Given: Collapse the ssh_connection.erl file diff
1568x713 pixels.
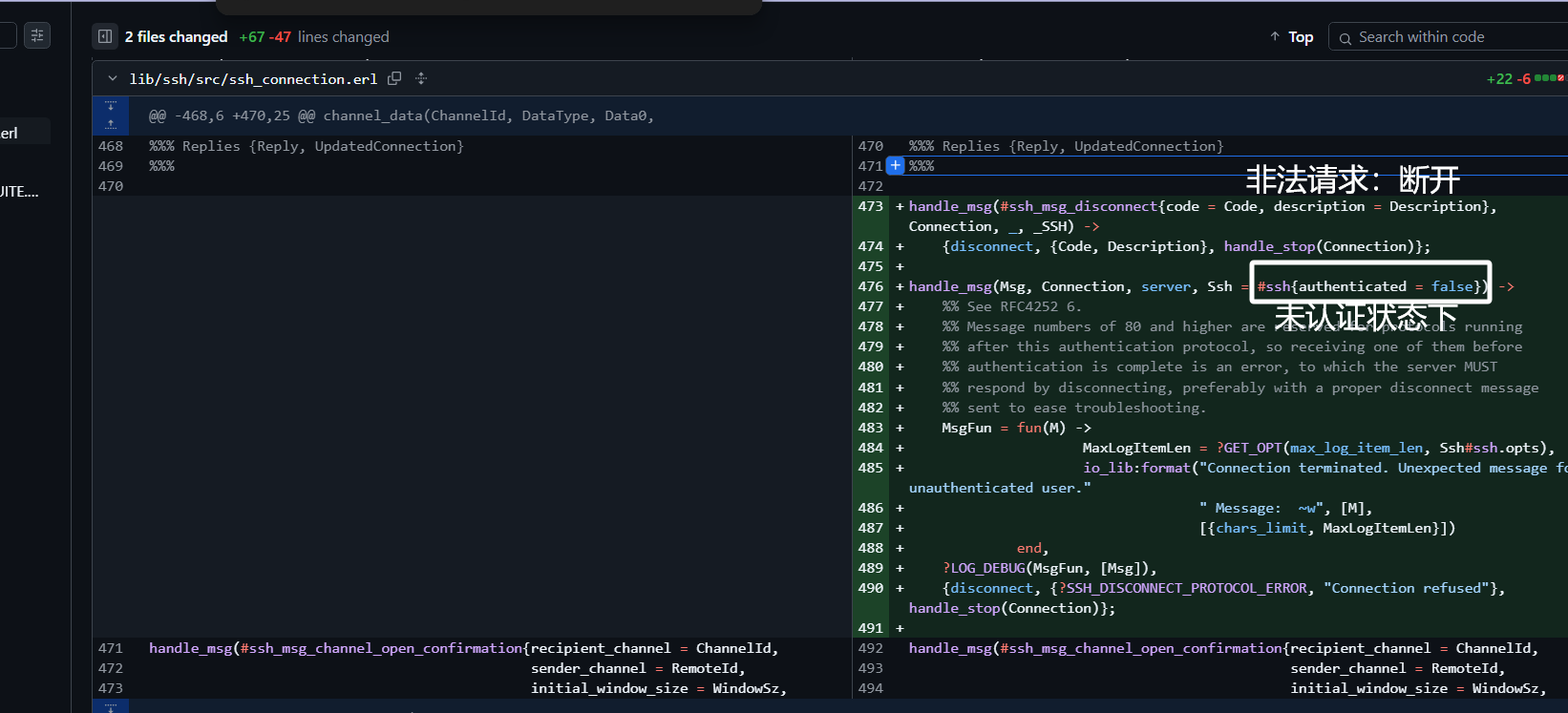Looking at the screenshot, I should point(113,78).
